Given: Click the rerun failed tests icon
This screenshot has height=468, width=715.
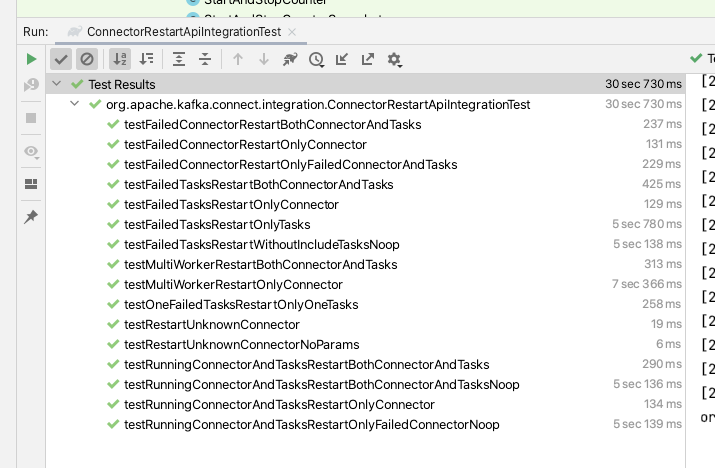Looking at the screenshot, I should pyautogui.click(x=31, y=85).
